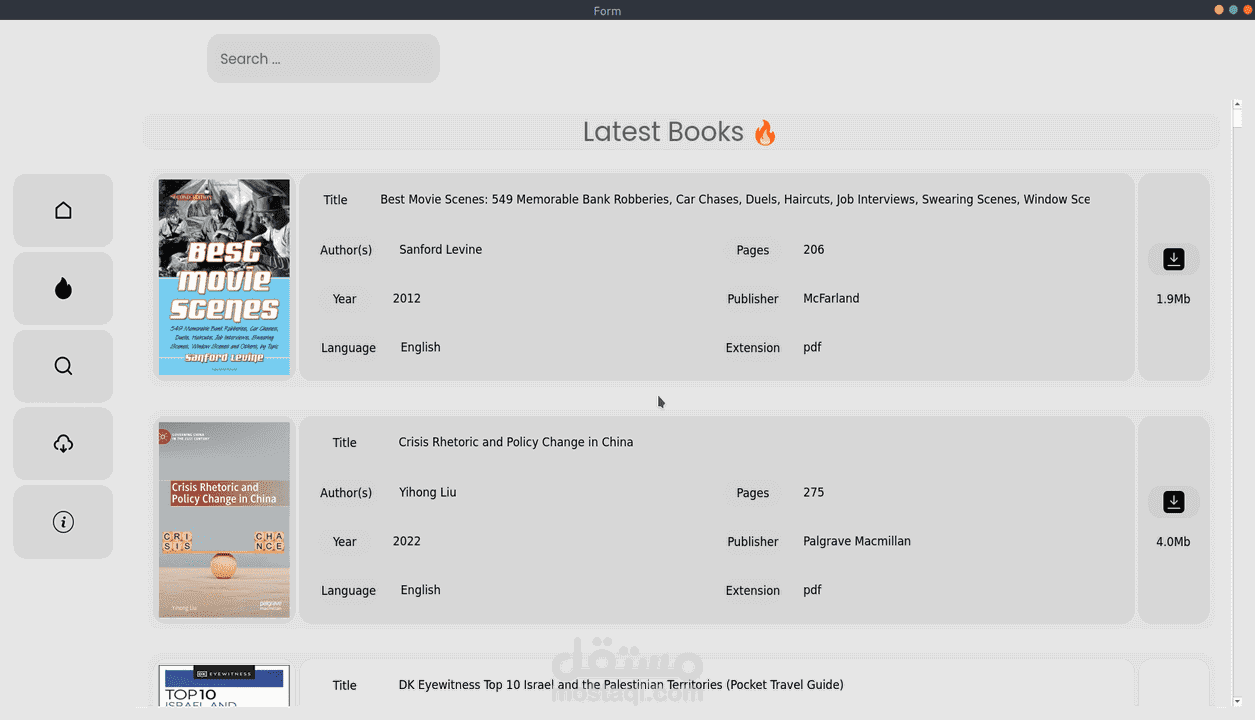Image resolution: width=1255 pixels, height=720 pixels.
Task: Click the pages value 275
Action: (814, 493)
